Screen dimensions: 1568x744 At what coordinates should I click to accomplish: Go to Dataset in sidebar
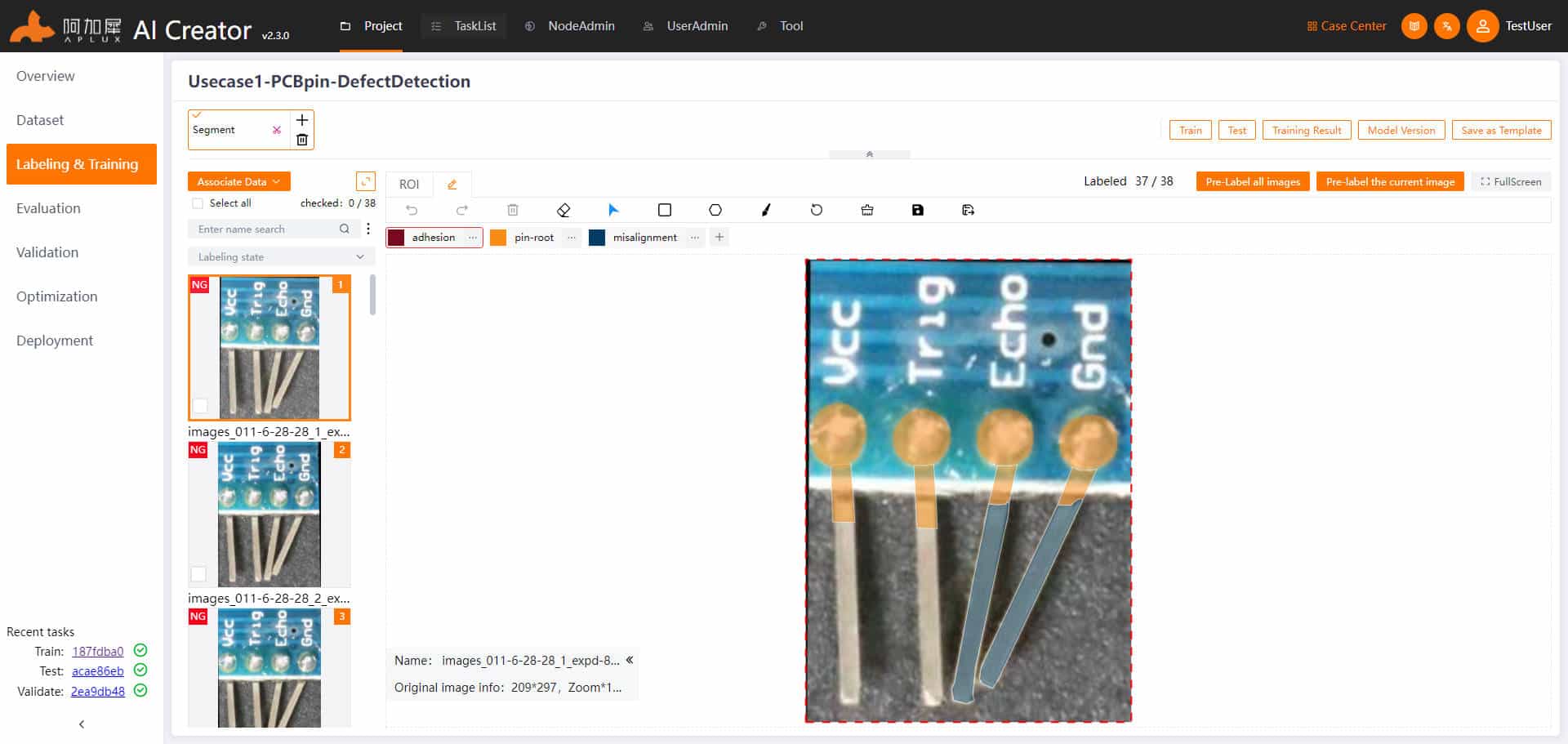coord(40,120)
